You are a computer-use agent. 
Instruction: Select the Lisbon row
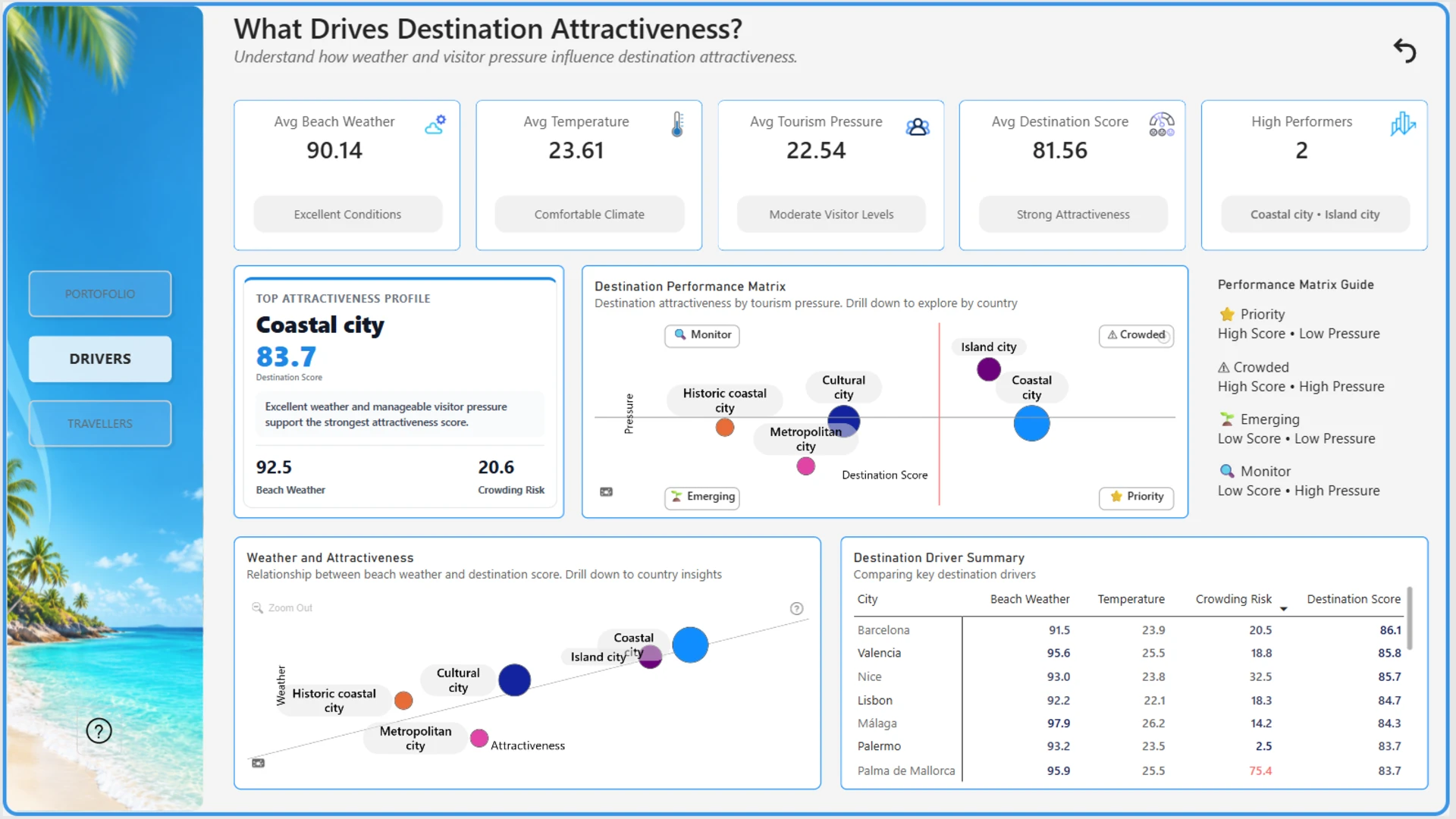(1128, 700)
